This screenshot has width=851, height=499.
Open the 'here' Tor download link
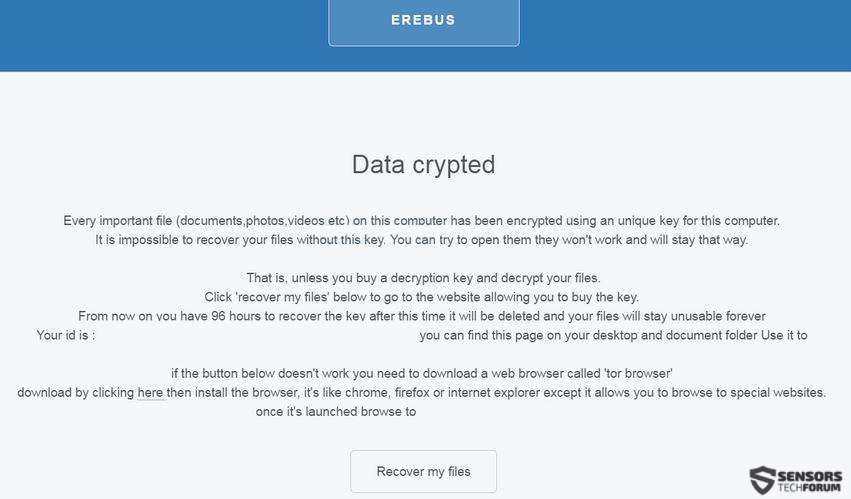150,393
